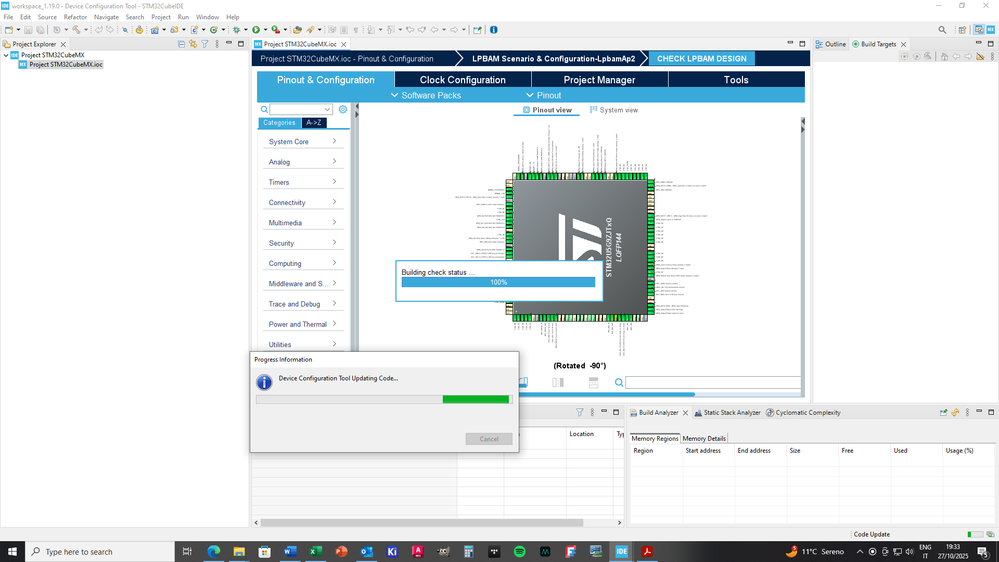
Task: Switch to Static Stack Analyzer tab
Action: point(727,413)
